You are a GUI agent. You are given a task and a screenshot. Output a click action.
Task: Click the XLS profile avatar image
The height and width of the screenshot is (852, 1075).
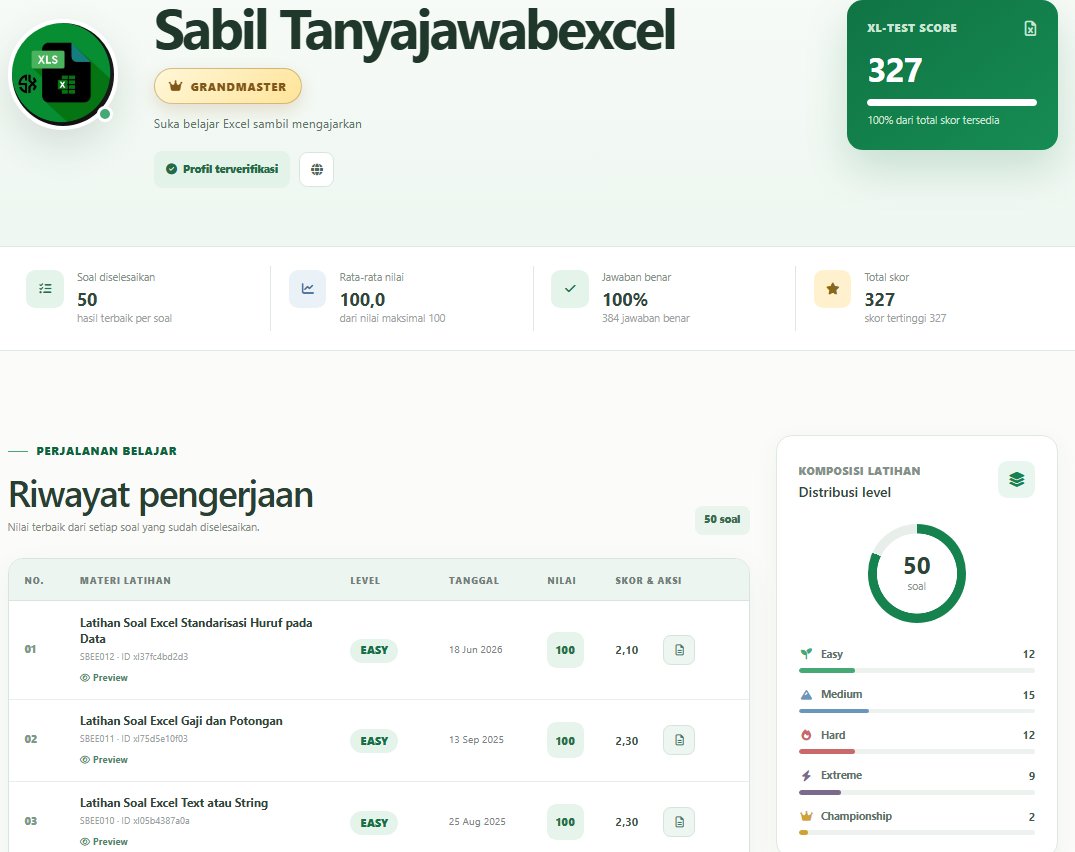(63, 75)
